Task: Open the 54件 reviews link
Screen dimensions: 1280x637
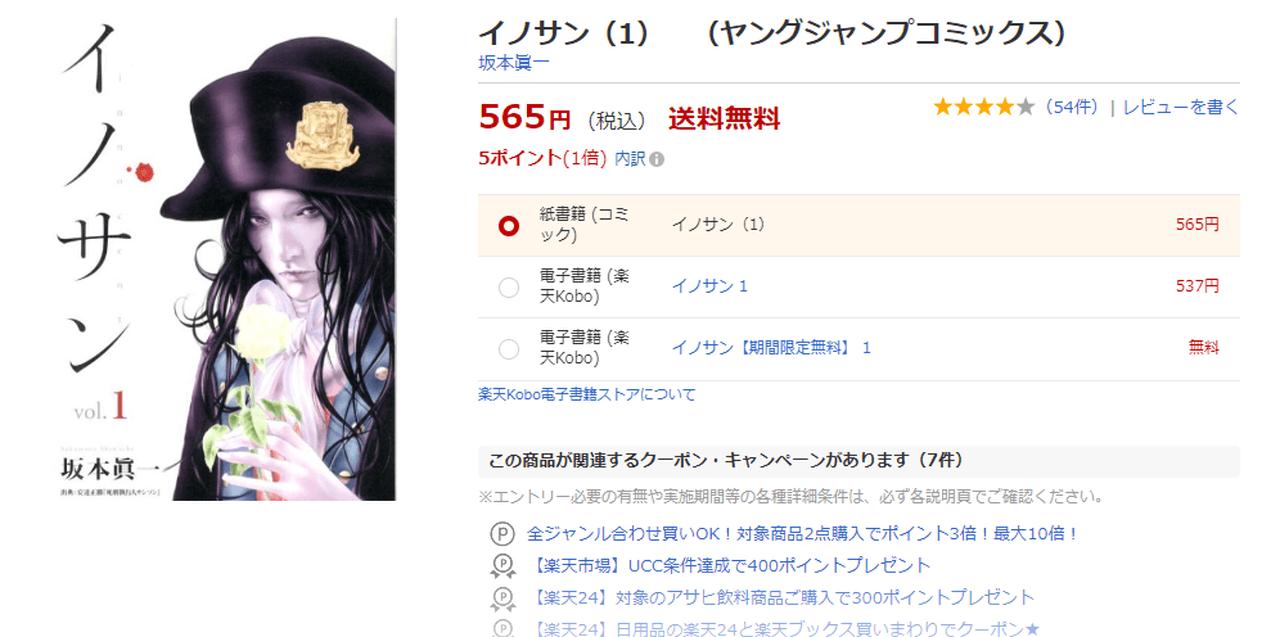Action: pyautogui.click(x=1072, y=107)
